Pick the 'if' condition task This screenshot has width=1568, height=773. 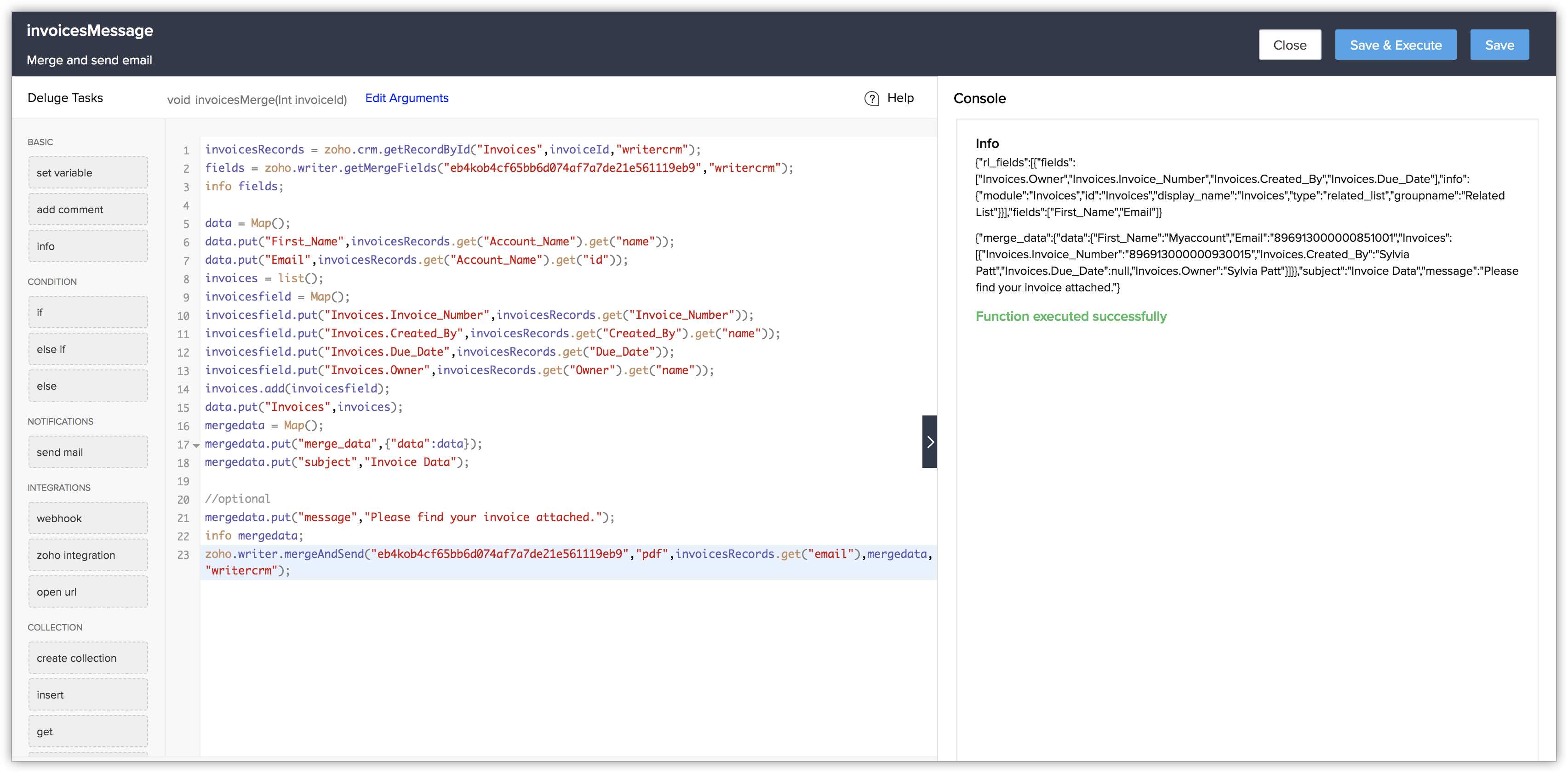pos(88,313)
